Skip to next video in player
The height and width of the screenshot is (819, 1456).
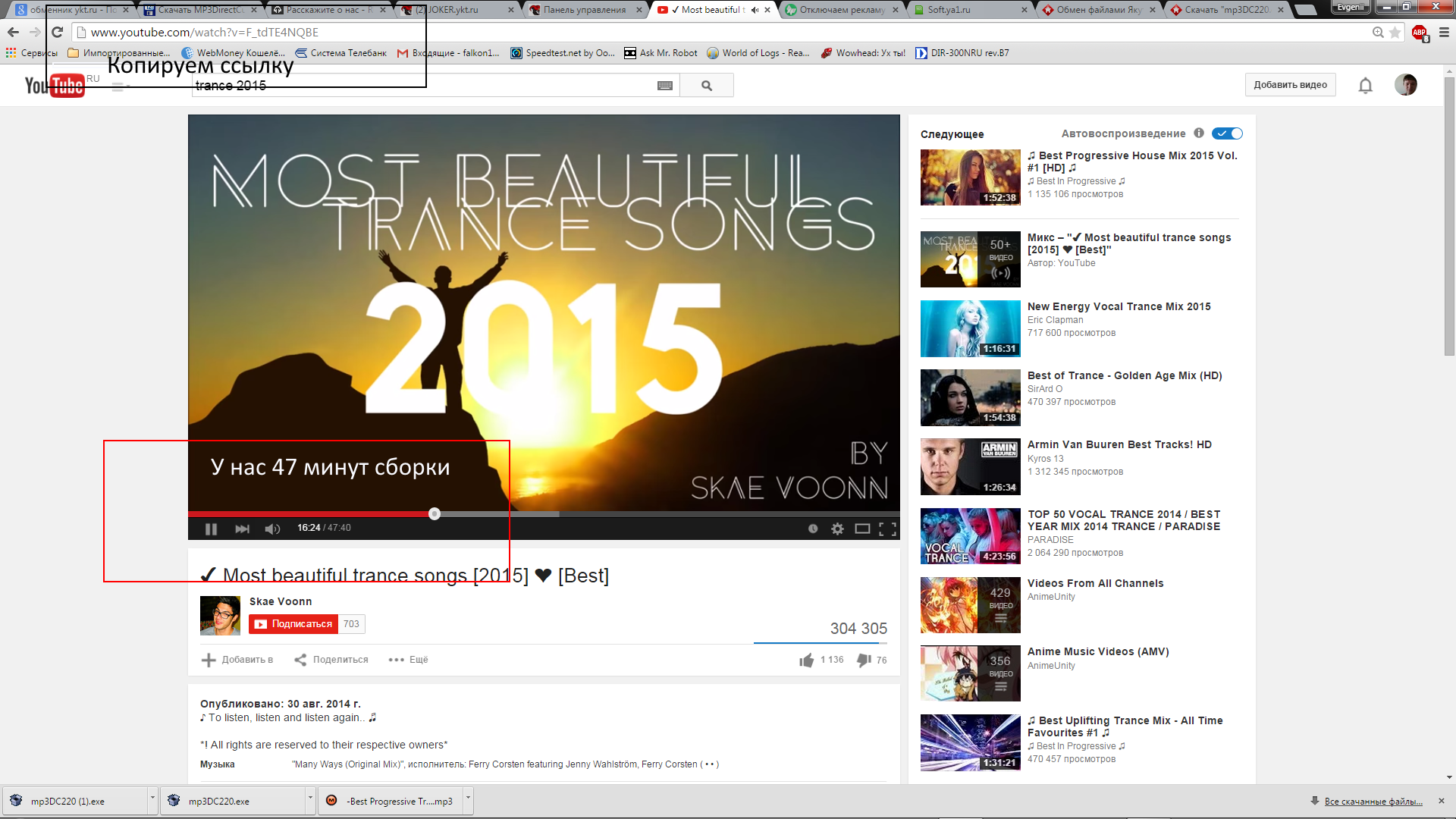(242, 529)
